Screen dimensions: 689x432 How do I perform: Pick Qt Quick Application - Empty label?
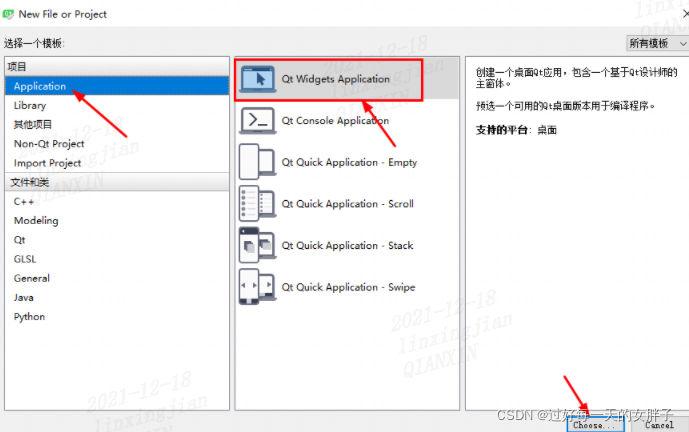(x=349, y=162)
